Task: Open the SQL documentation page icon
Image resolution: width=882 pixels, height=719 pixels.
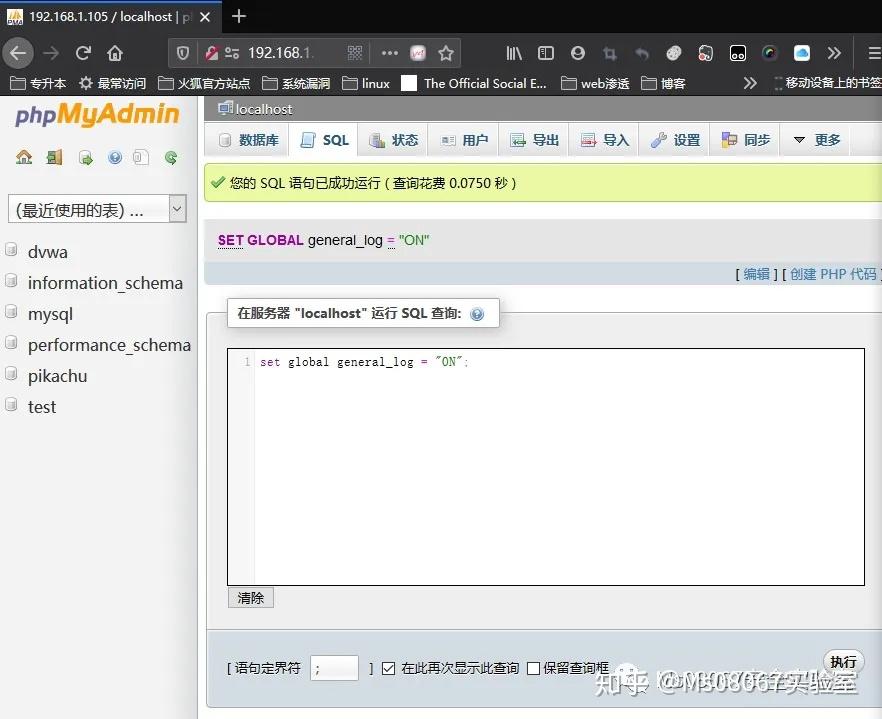Action: tap(141, 158)
